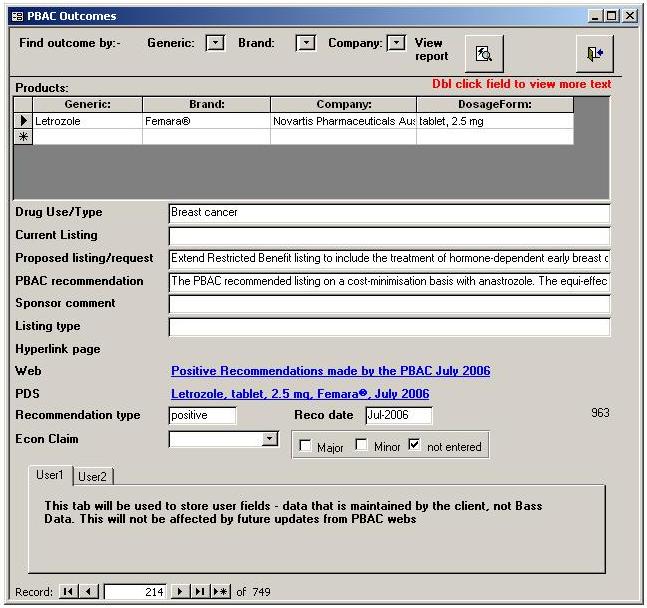Expand the Econ Claim combo box
This screenshot has width=647, height=608.
point(269,439)
